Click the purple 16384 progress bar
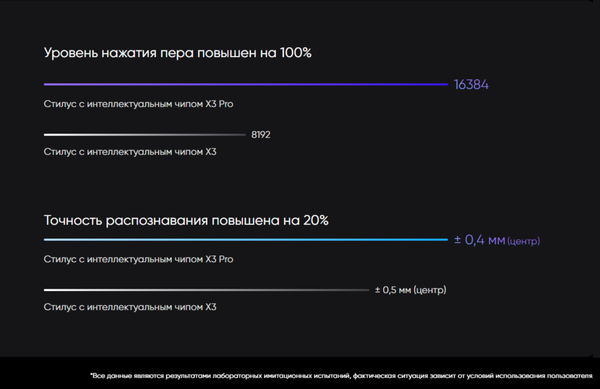Screen dimensions: 600x389 (246, 84)
